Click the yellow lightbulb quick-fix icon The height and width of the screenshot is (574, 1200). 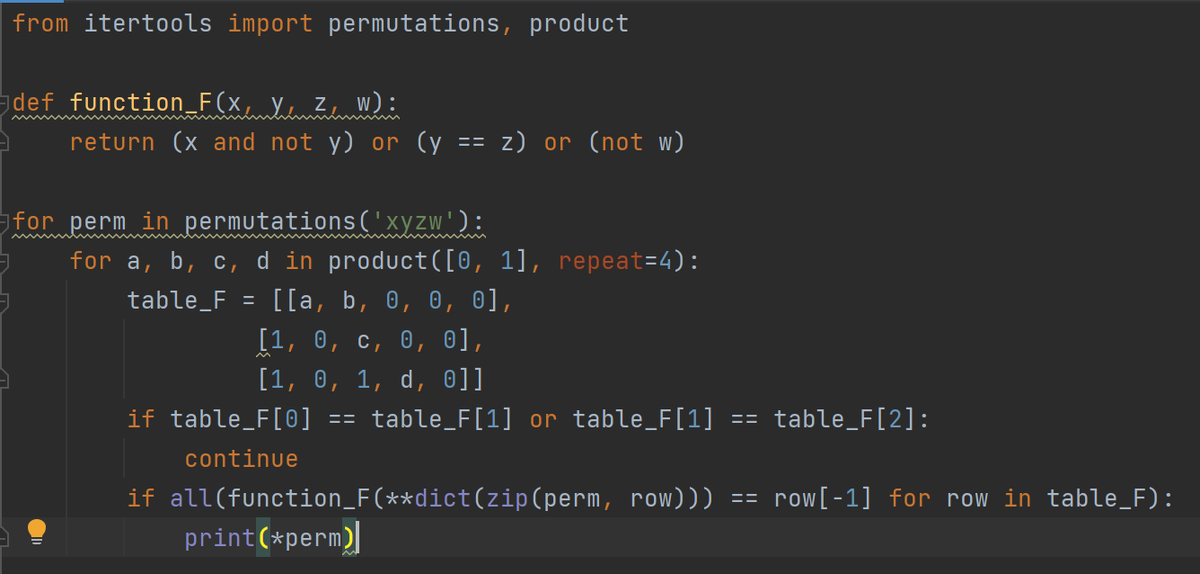click(x=37, y=531)
